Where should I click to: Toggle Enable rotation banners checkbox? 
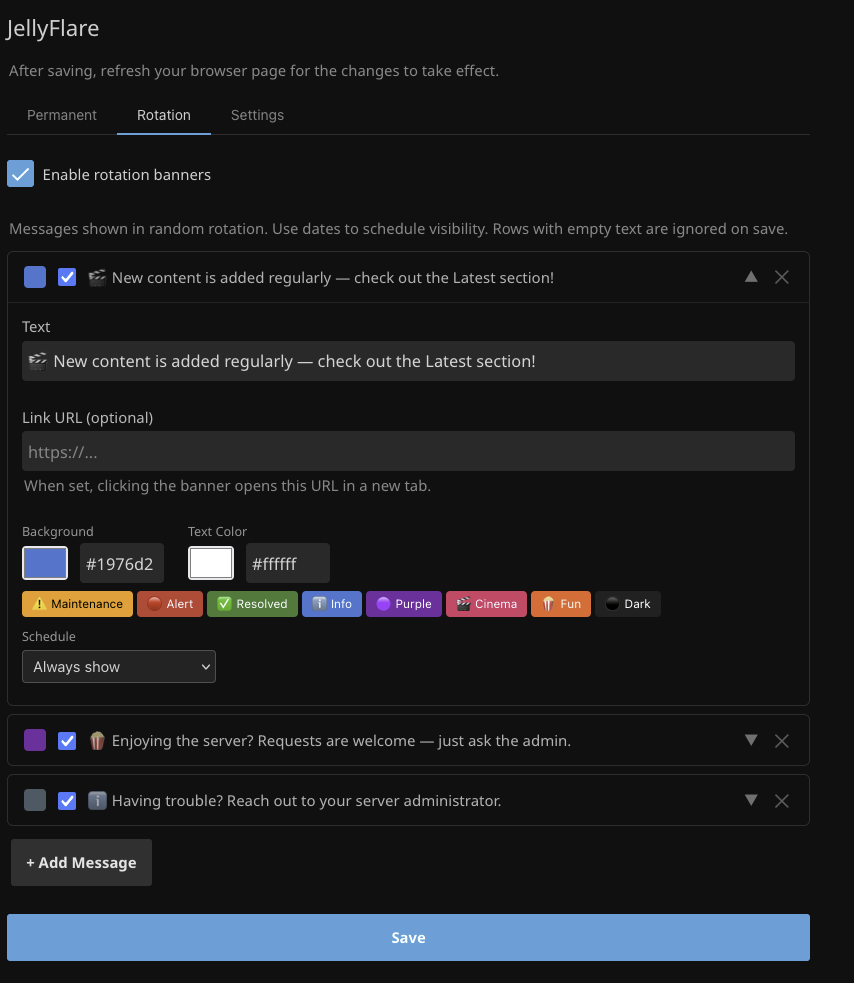pos(21,174)
